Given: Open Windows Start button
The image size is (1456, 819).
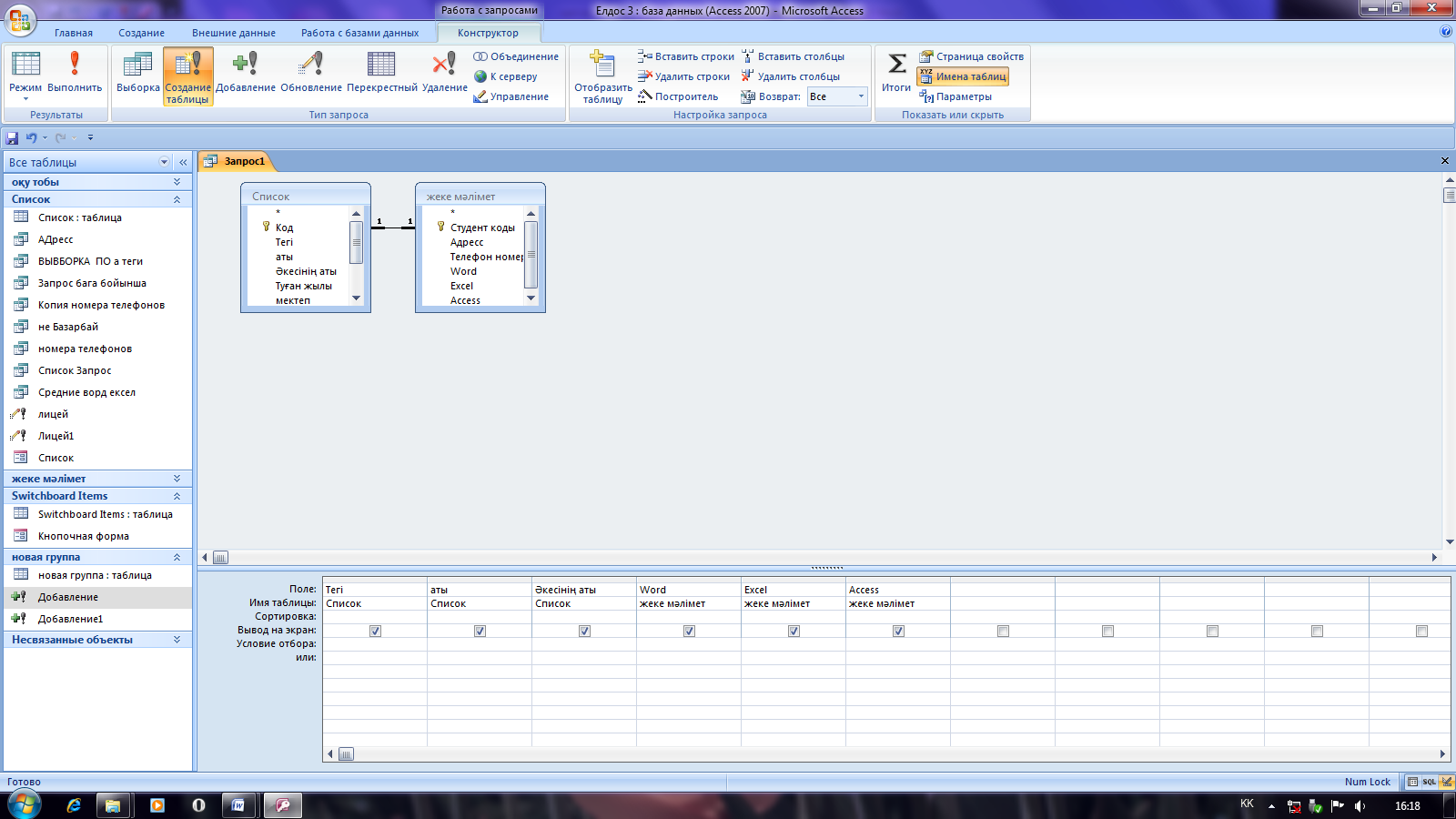Looking at the screenshot, I should 25,804.
